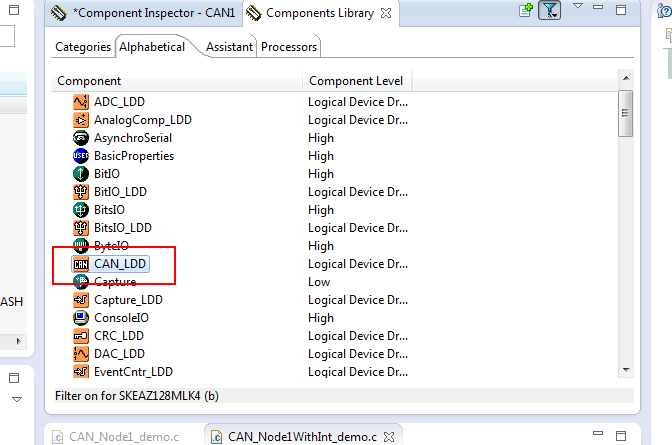This screenshot has width=672, height=445.
Task: Select the Capture_LDD row label
Action: point(129,300)
